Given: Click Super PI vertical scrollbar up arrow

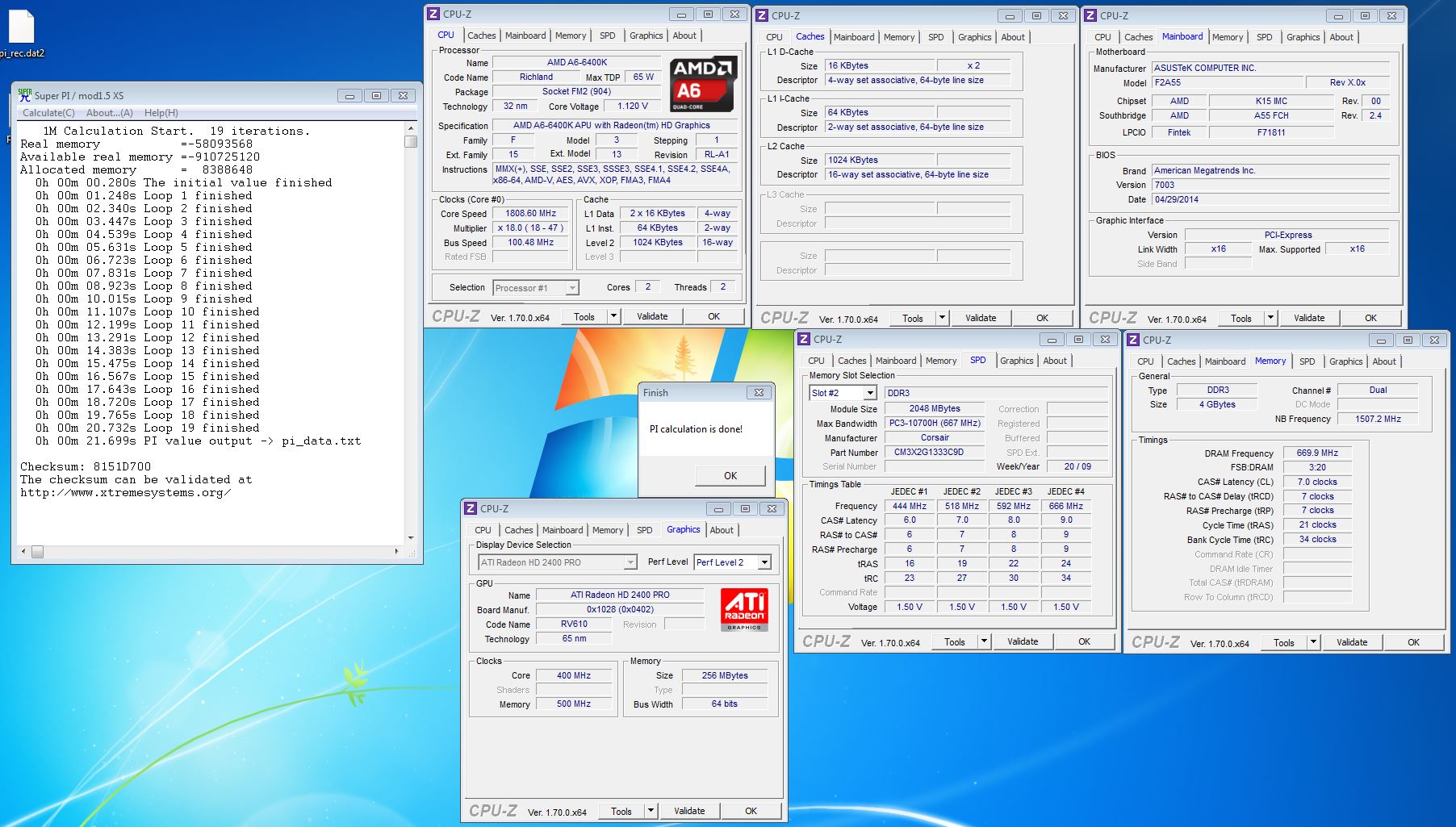Looking at the screenshot, I should [x=411, y=128].
